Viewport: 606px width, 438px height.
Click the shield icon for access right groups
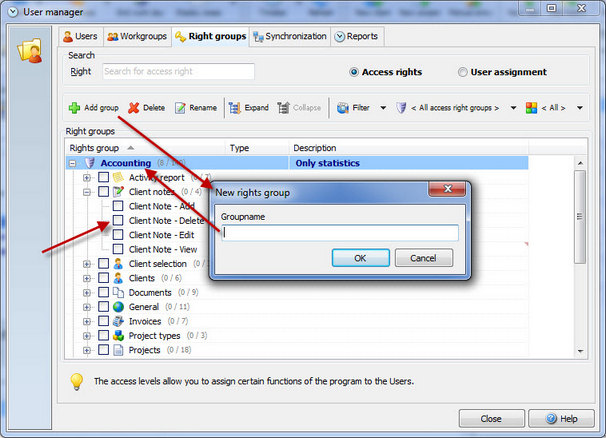401,108
